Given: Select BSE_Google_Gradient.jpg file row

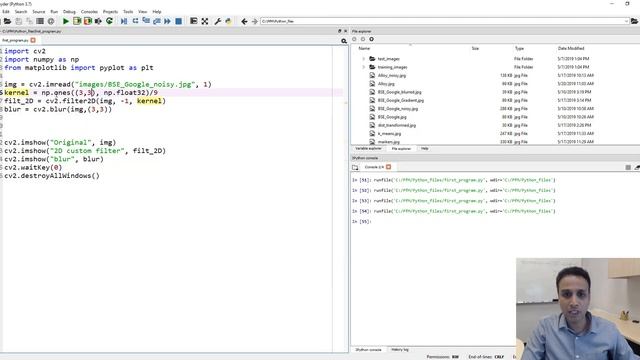Looking at the screenshot, I should click(x=401, y=100).
